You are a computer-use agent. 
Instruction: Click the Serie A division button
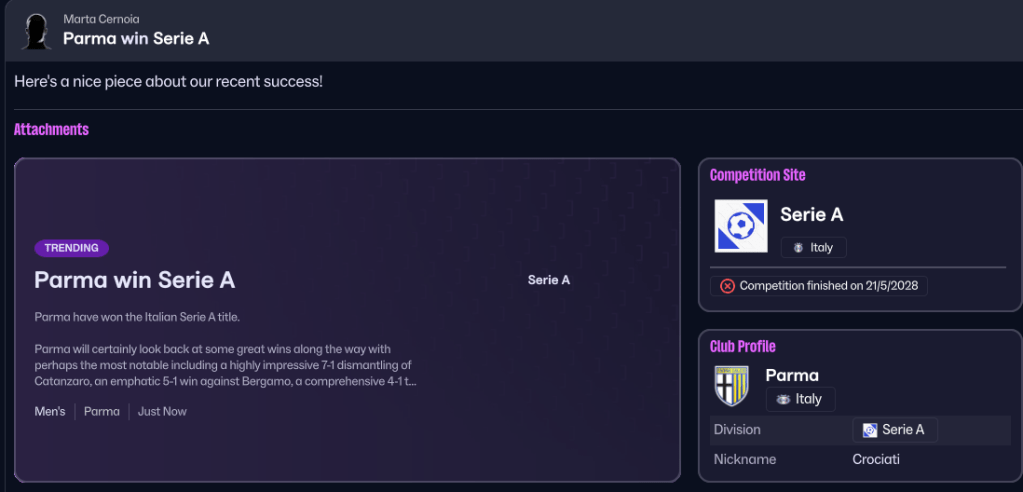(895, 430)
